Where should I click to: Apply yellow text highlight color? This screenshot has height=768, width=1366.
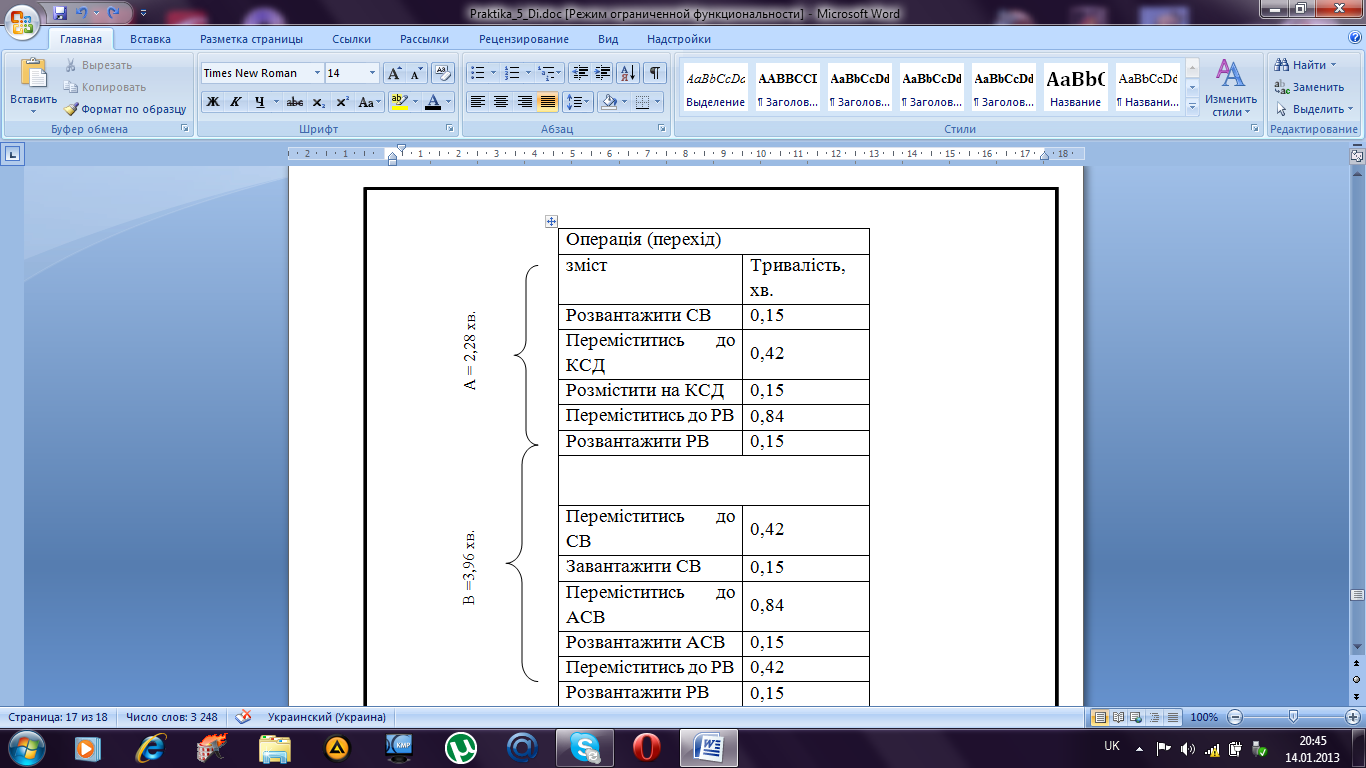399,102
